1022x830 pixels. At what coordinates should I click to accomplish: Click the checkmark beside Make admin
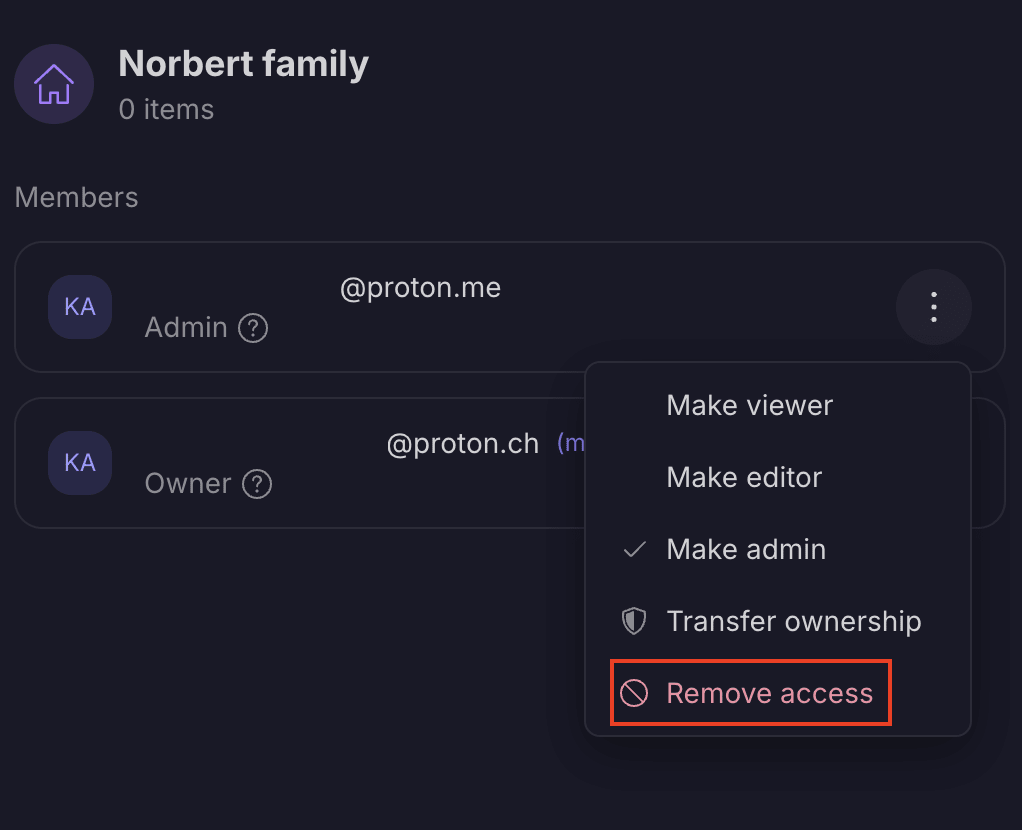(634, 549)
